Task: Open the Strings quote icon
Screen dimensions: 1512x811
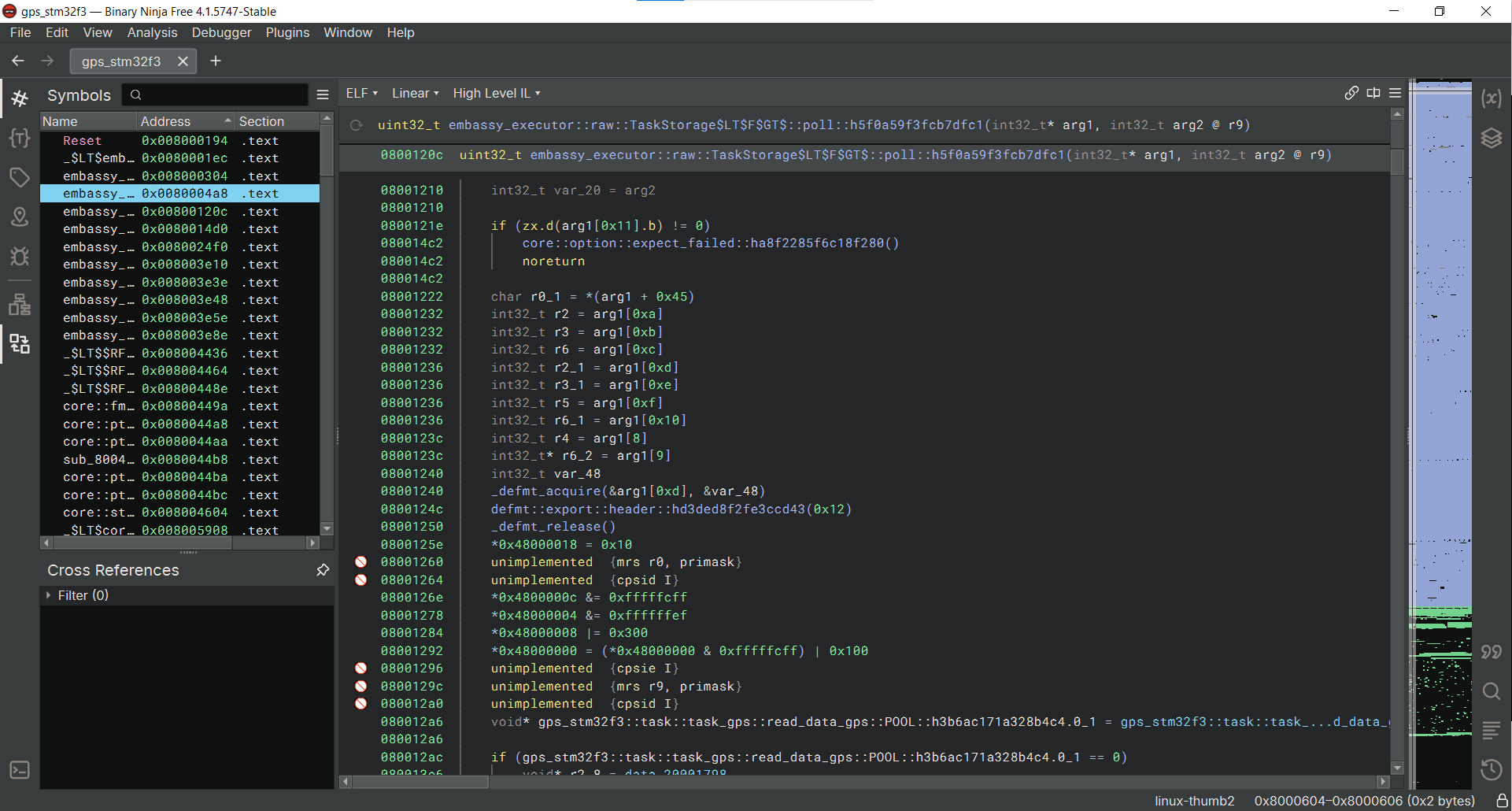Action: click(1492, 651)
